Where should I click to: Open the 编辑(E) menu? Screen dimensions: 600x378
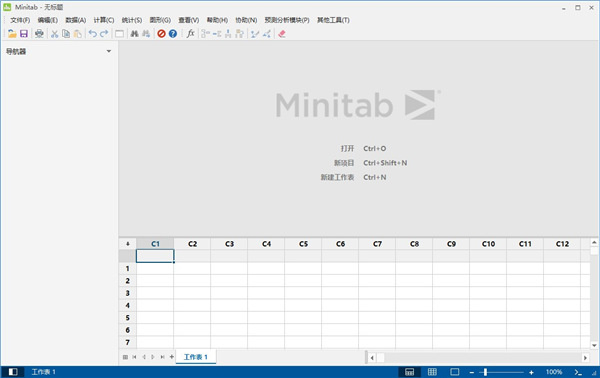pos(48,20)
